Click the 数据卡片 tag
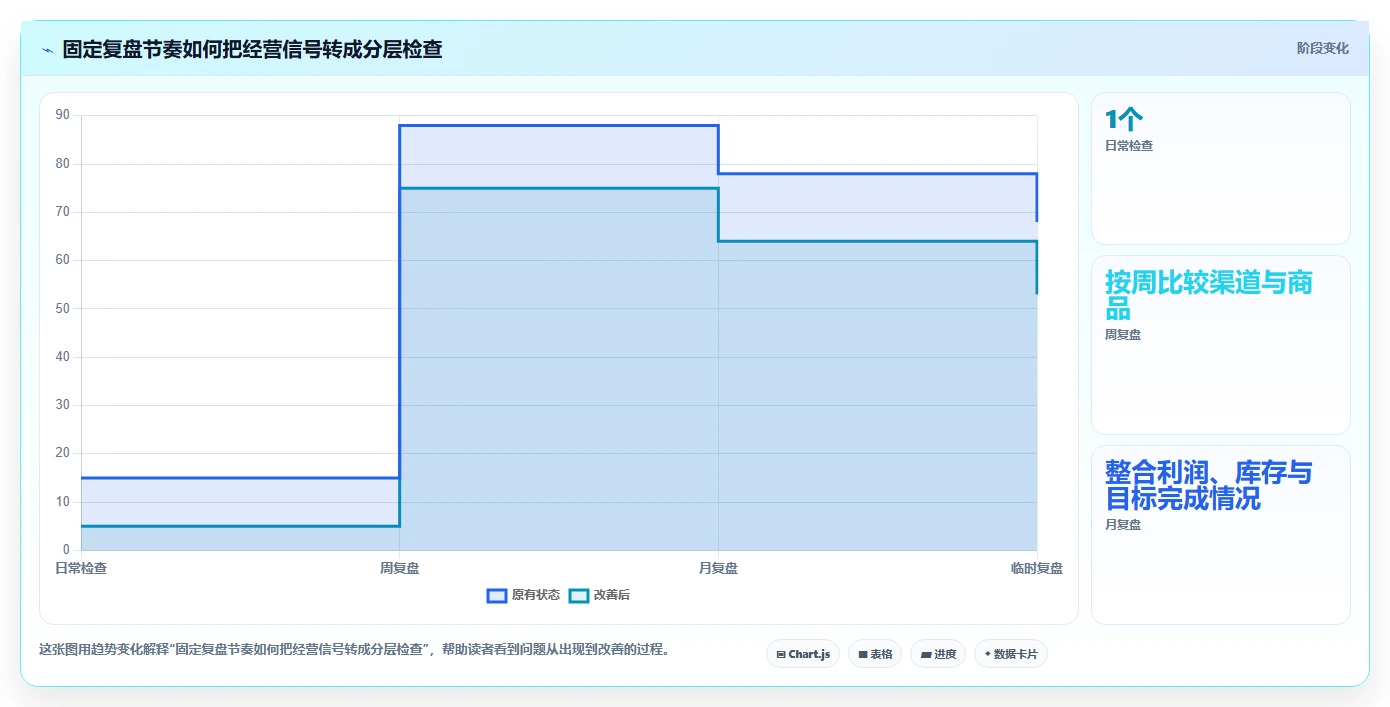The image size is (1390, 707). [x=1011, y=654]
